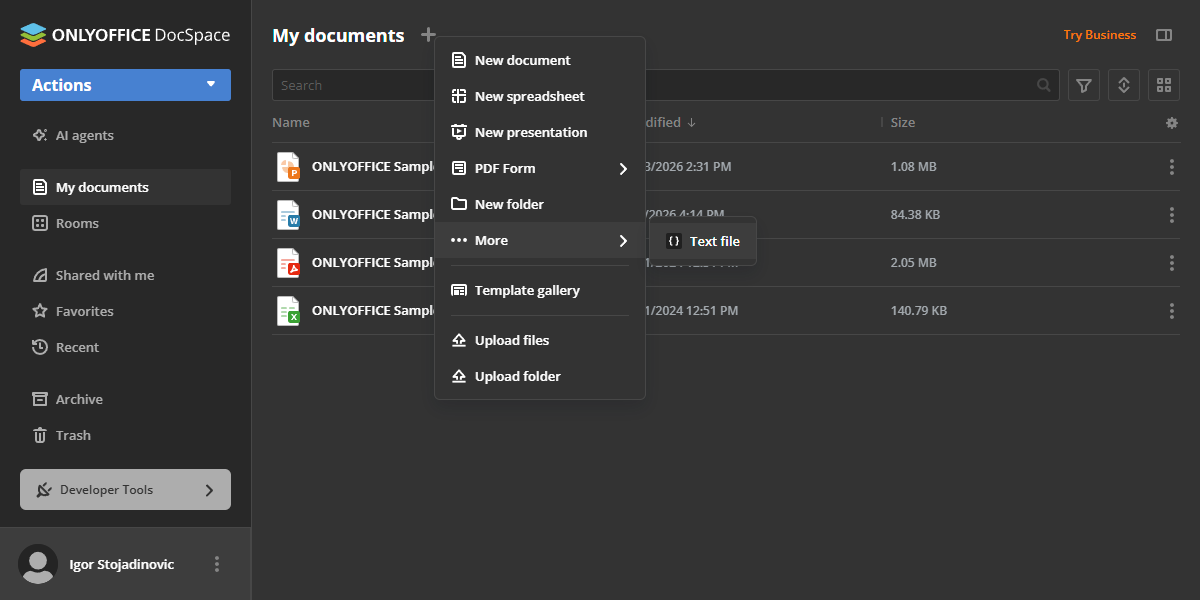Click the 140.79 KB size value
The height and width of the screenshot is (600, 1200).
tap(918, 311)
